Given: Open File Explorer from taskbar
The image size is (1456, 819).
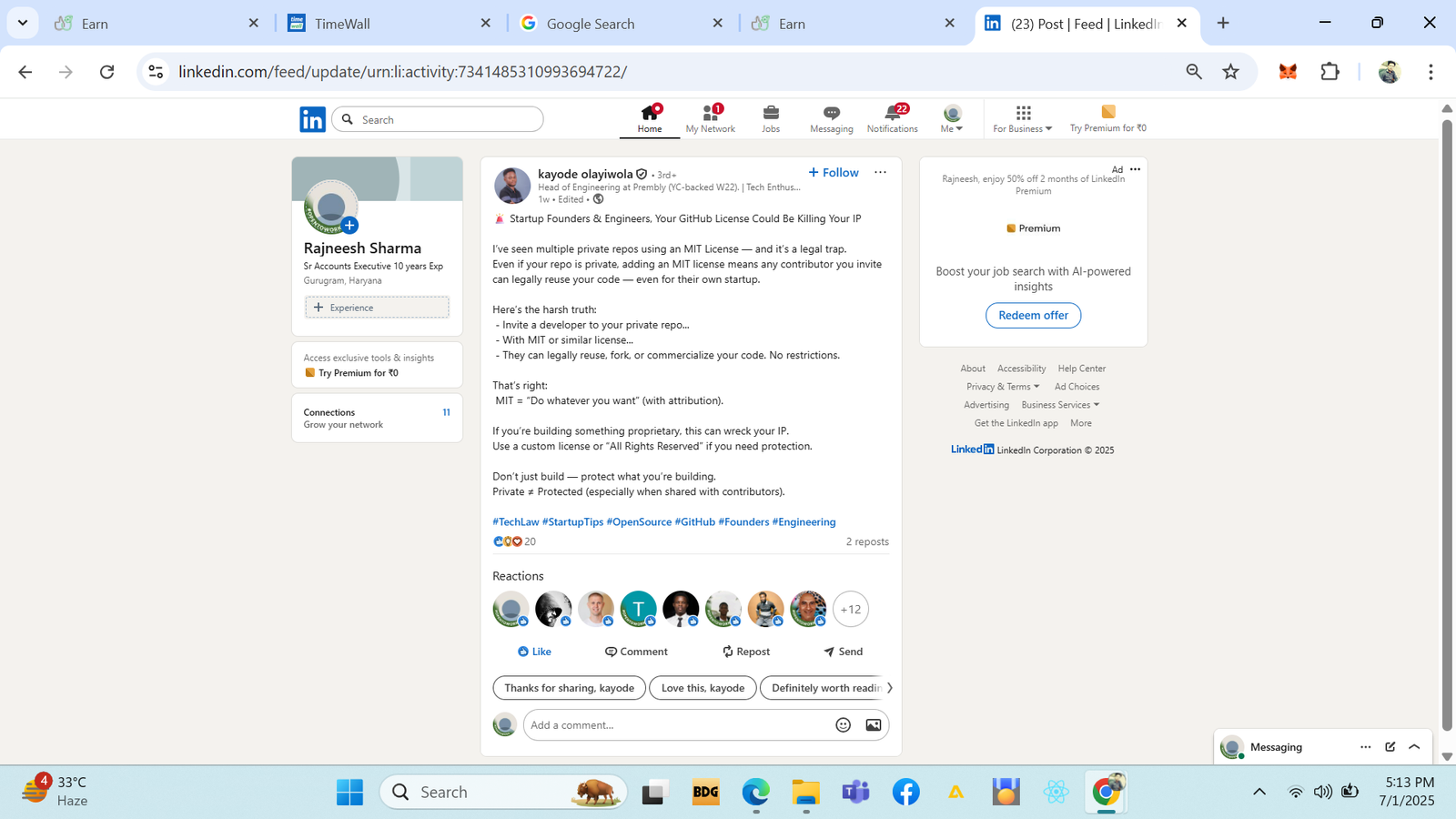Looking at the screenshot, I should [x=805, y=792].
